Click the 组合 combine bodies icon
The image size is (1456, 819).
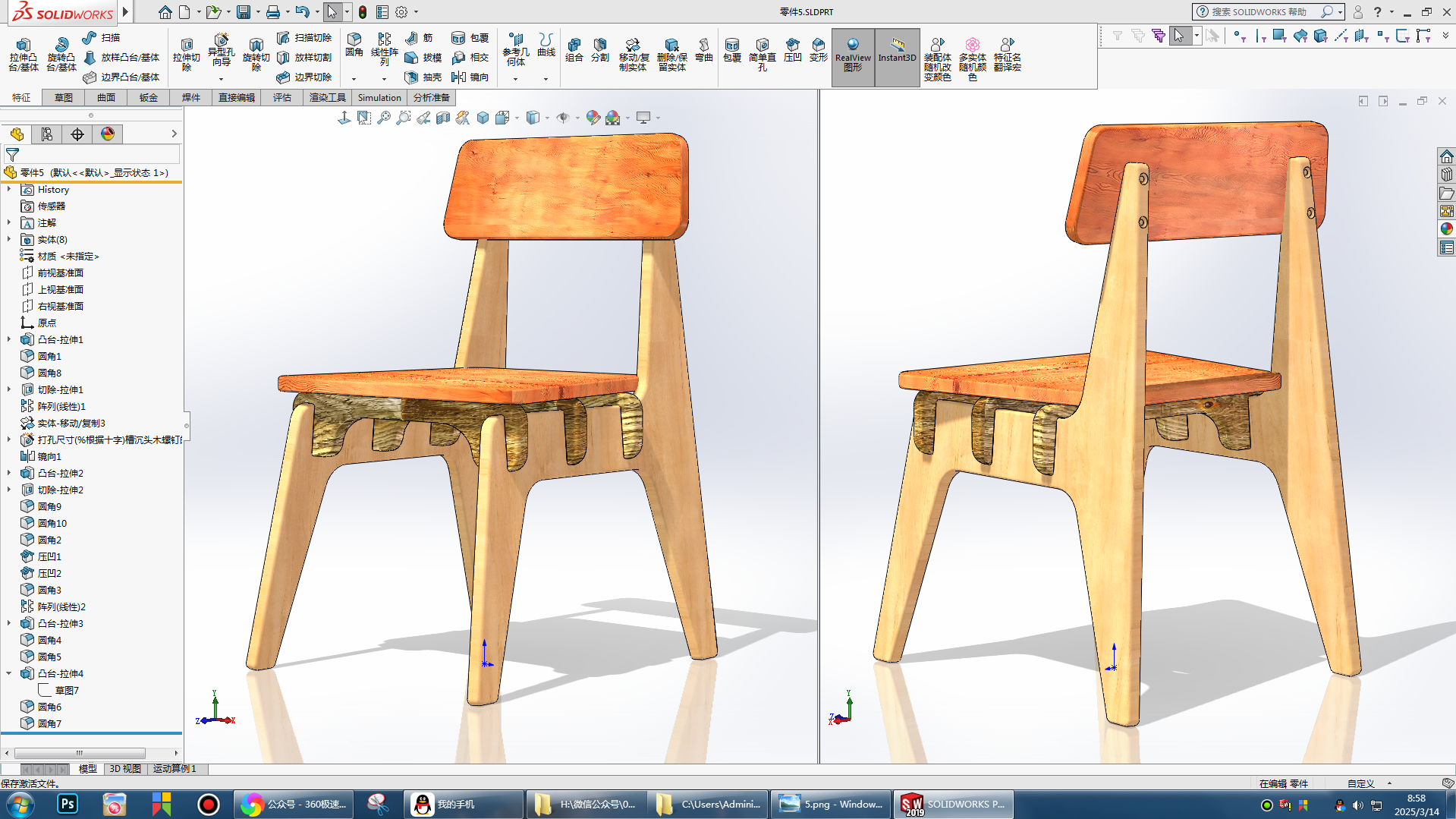pyautogui.click(x=574, y=49)
